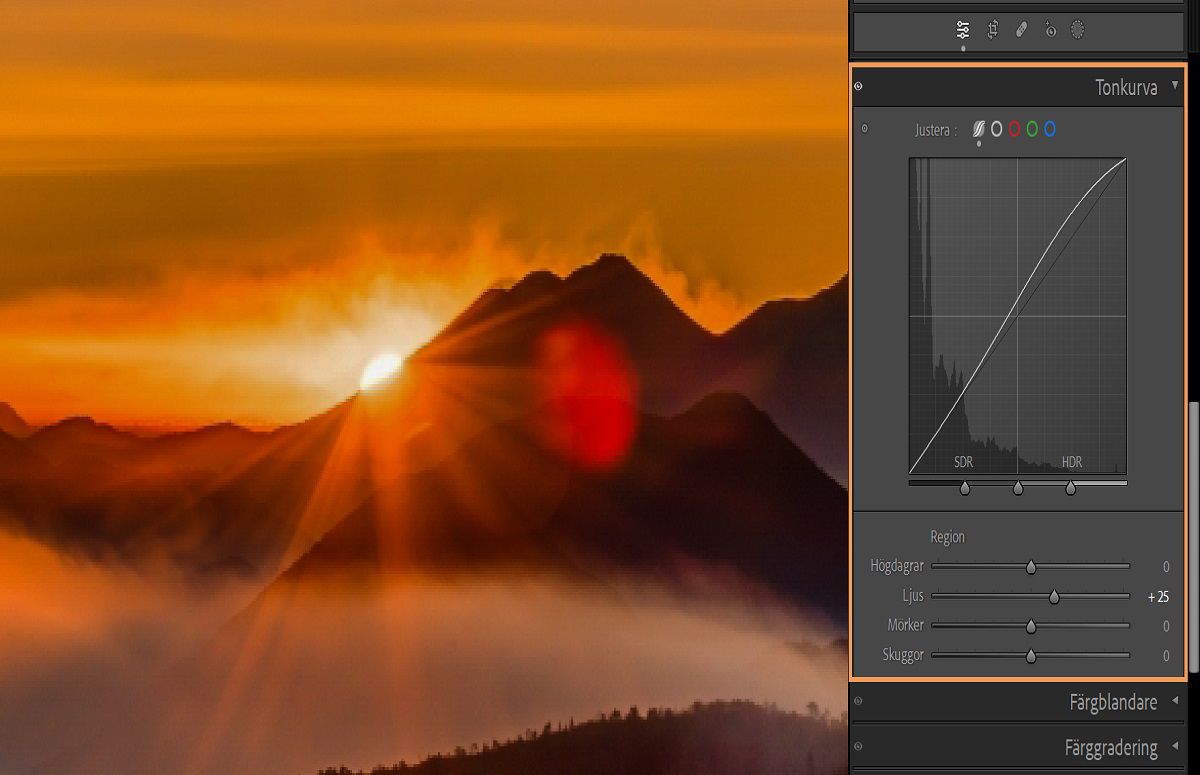Viewport: 1200px width, 775px height.
Task: Toggle the Färgblandare panel switch
Action: coord(858,701)
